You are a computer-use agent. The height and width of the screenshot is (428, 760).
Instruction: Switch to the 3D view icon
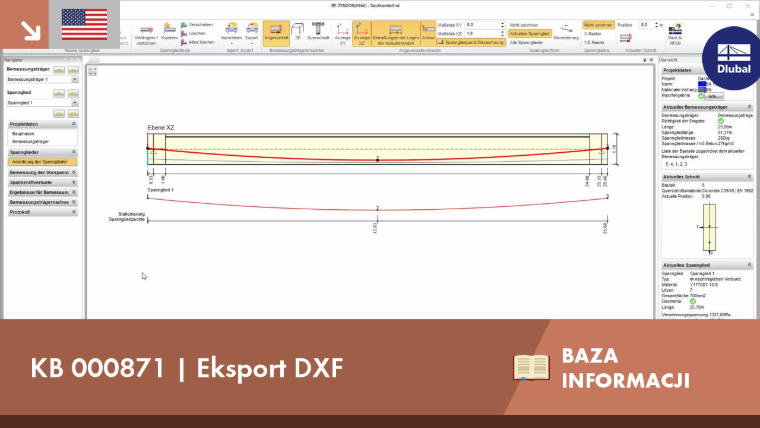[298, 32]
